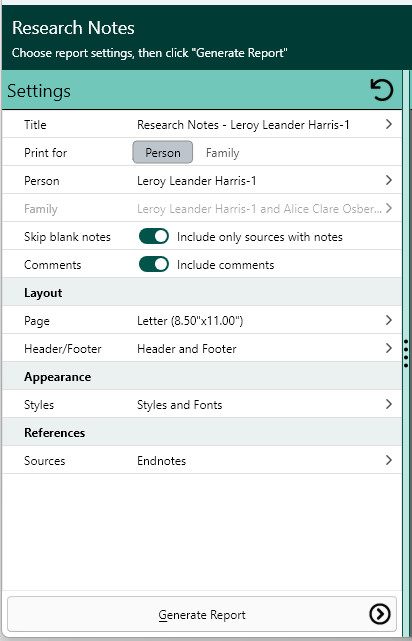Click the Styles and Fonts value
Image resolution: width=412 pixels, height=641 pixels.
pos(179,405)
